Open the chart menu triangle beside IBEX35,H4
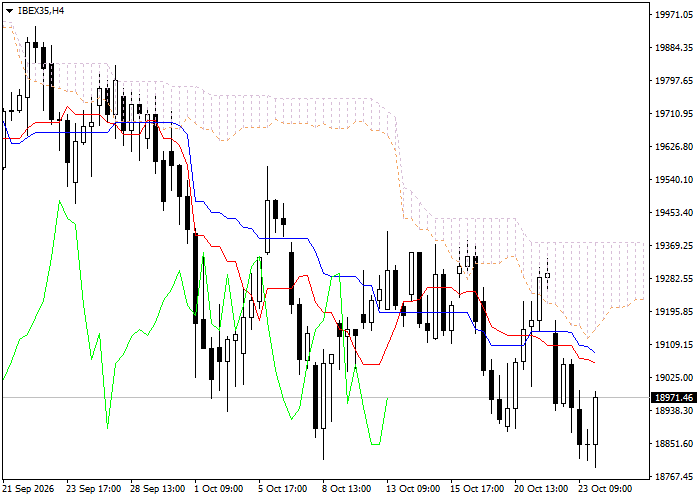The width and height of the screenshot is (700, 500). 9,11
